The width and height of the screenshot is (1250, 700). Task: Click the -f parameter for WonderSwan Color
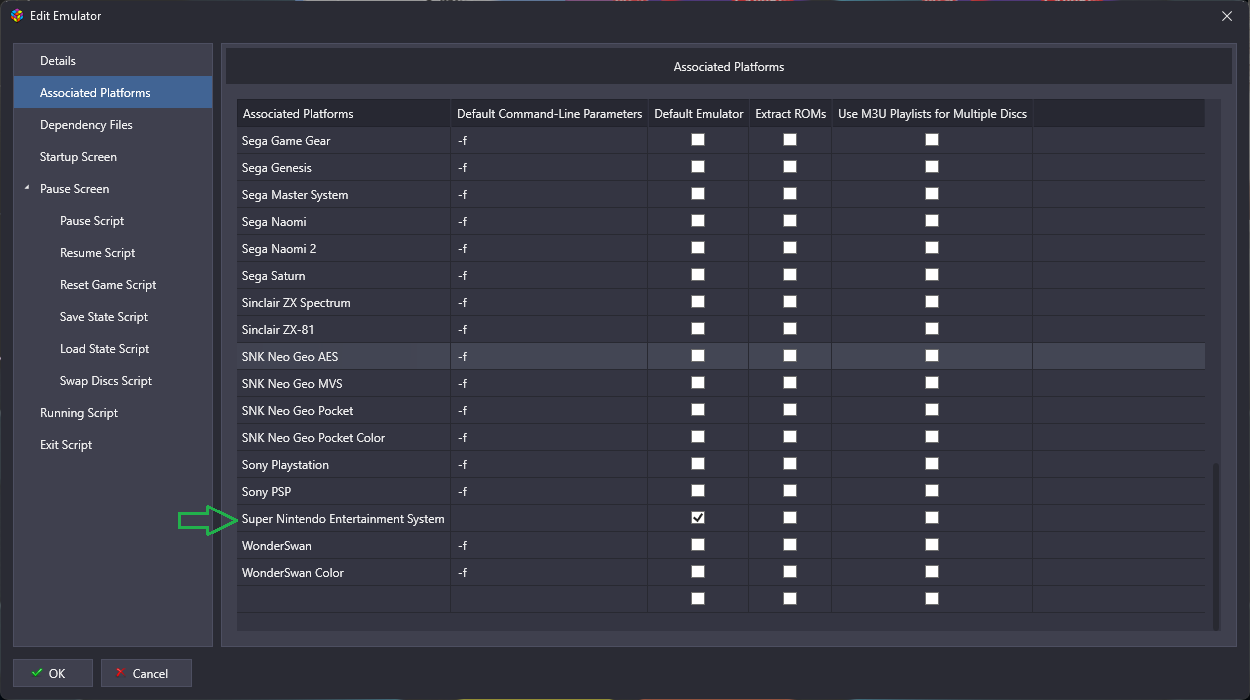coord(549,573)
